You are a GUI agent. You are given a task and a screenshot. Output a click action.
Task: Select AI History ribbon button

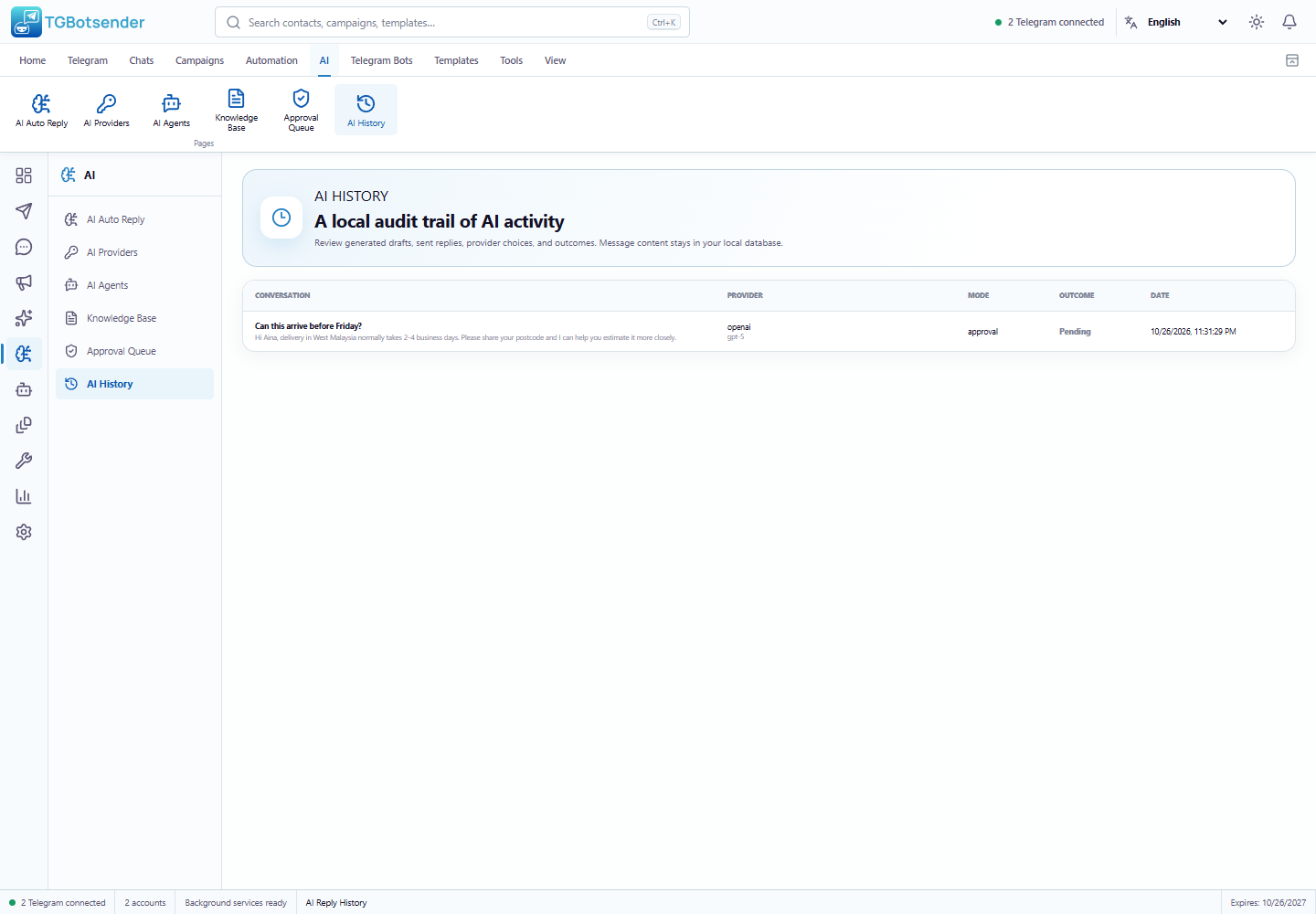coord(366,110)
